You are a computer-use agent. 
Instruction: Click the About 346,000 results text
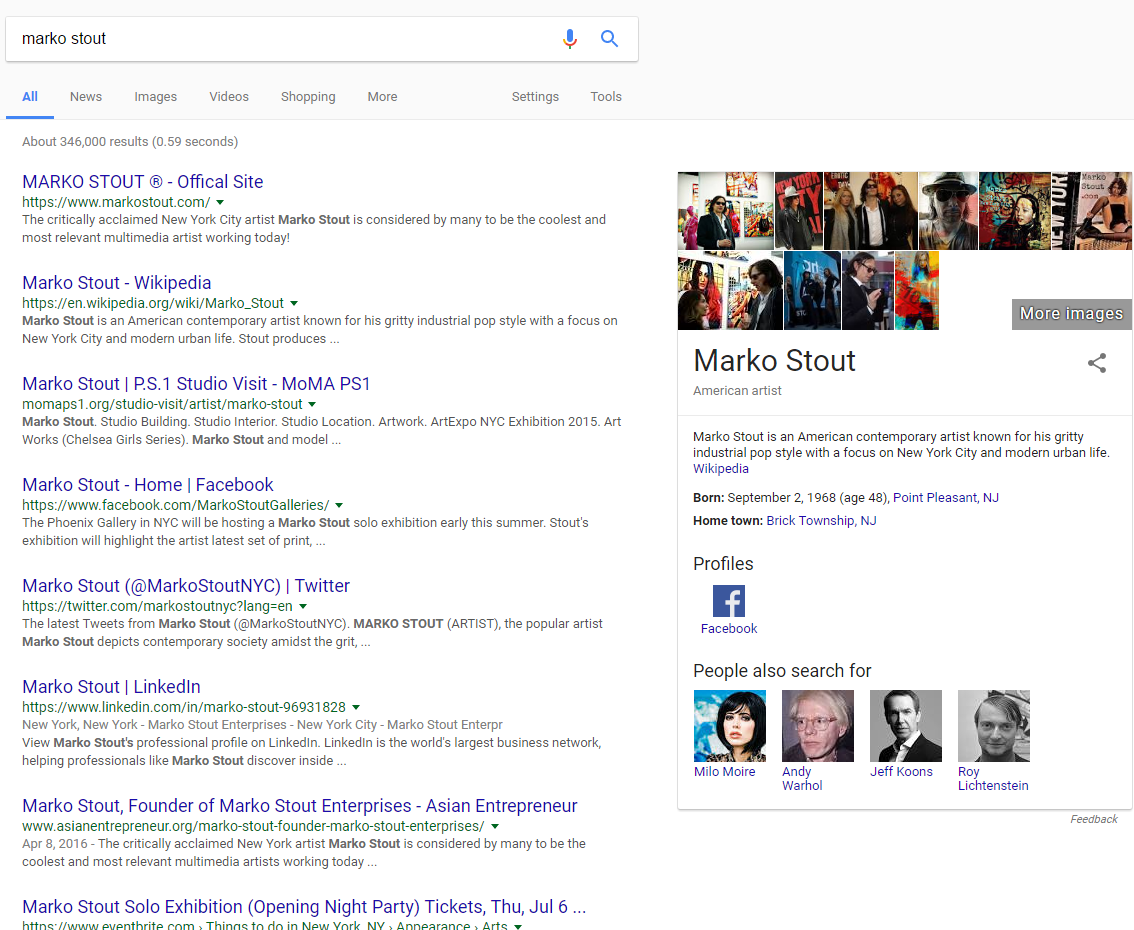pos(129,142)
